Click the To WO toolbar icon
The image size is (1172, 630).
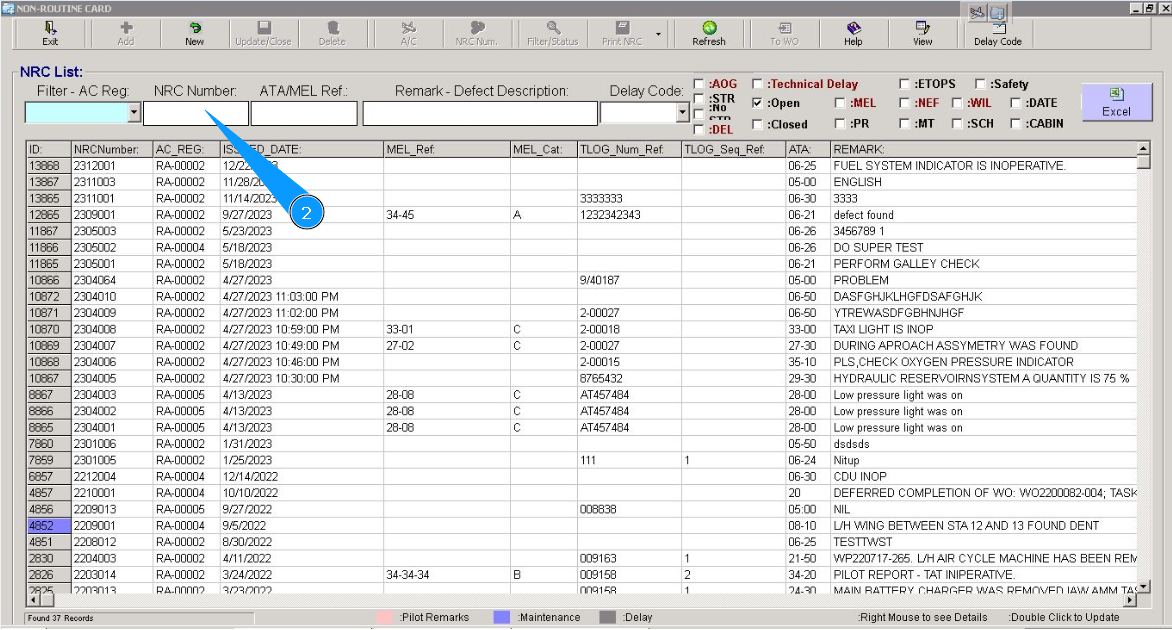(784, 34)
